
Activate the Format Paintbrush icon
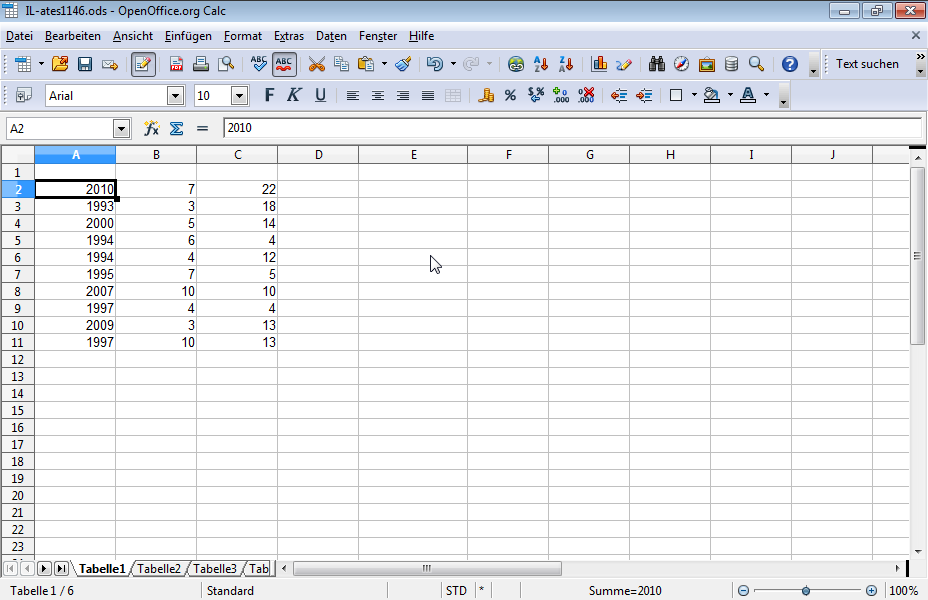point(404,64)
